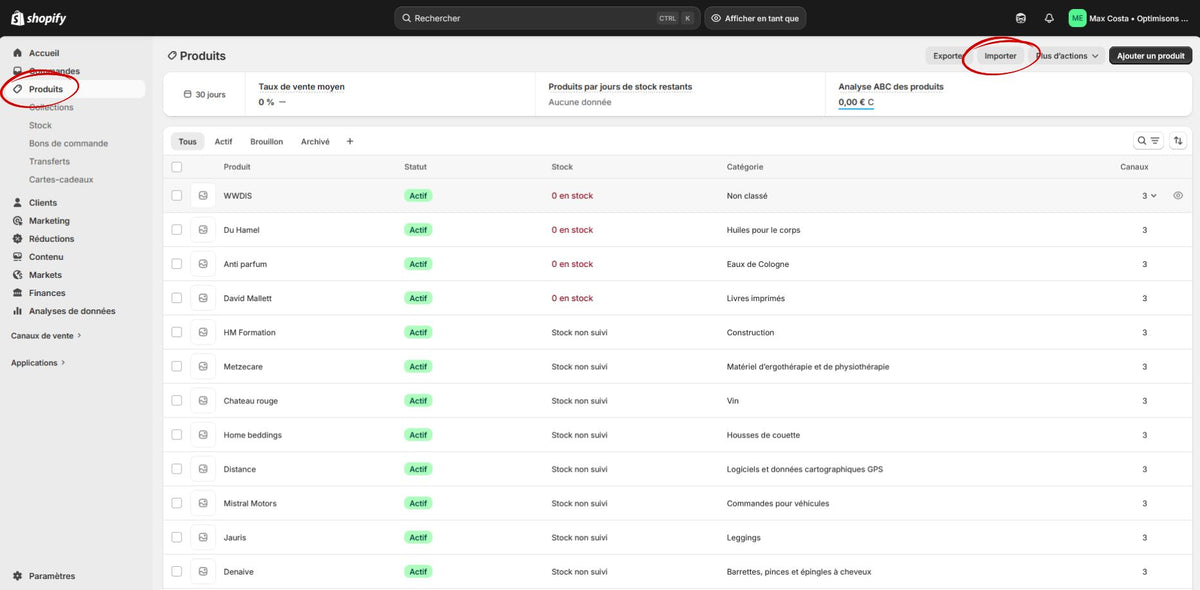Screen dimensions: 1200x590
Task: Open Transferts in the sidebar
Action: [49, 161]
